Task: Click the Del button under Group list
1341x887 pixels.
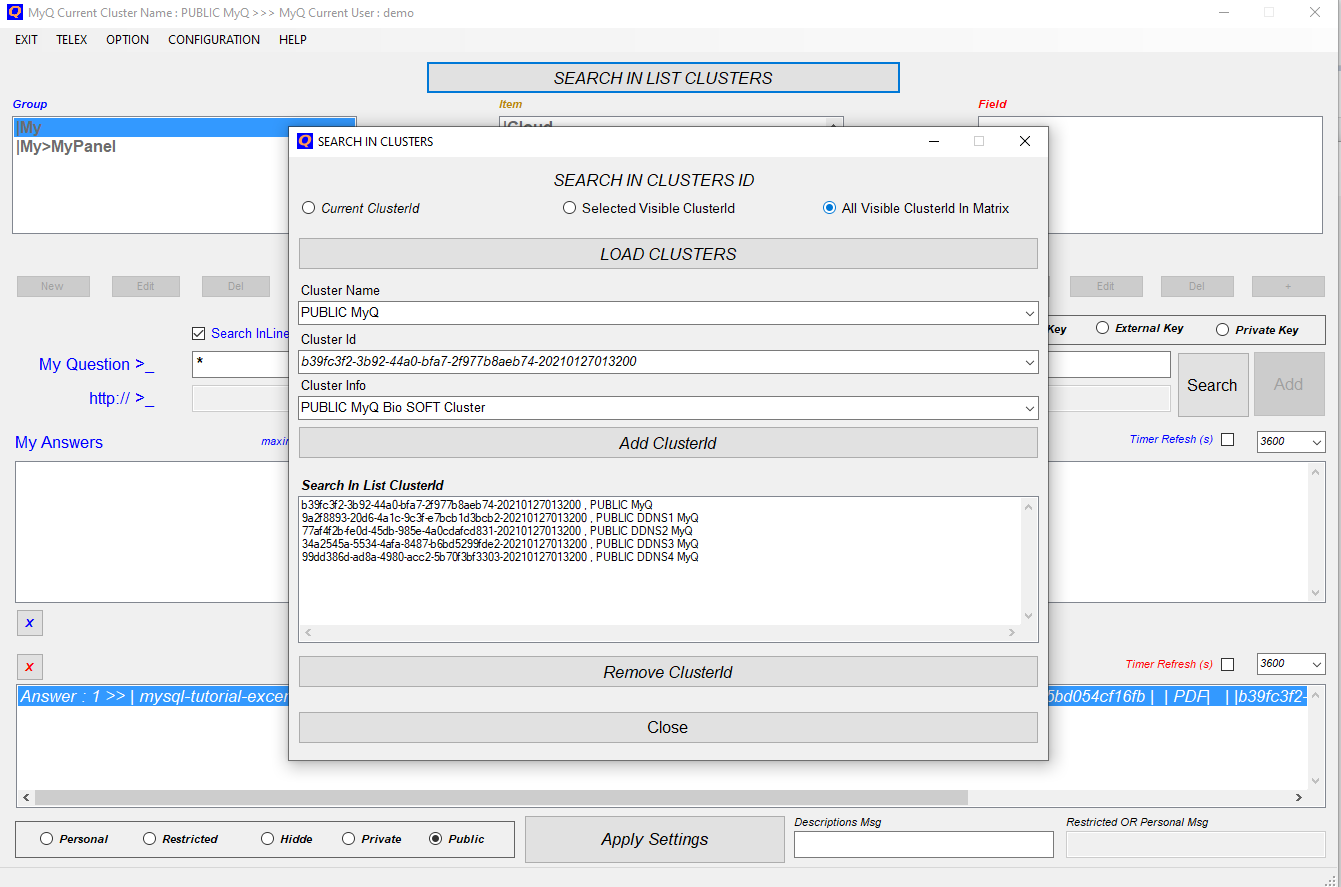Action: click(236, 286)
